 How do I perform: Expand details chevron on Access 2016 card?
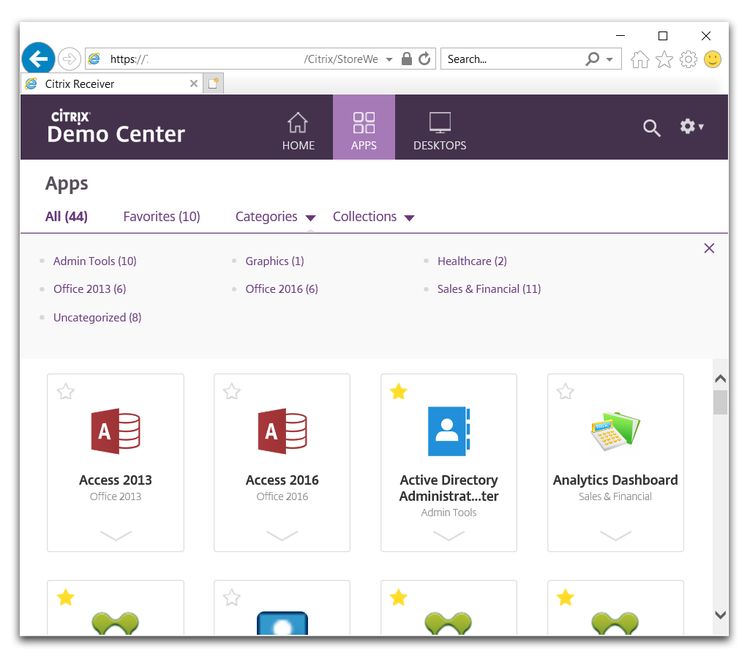point(282,535)
